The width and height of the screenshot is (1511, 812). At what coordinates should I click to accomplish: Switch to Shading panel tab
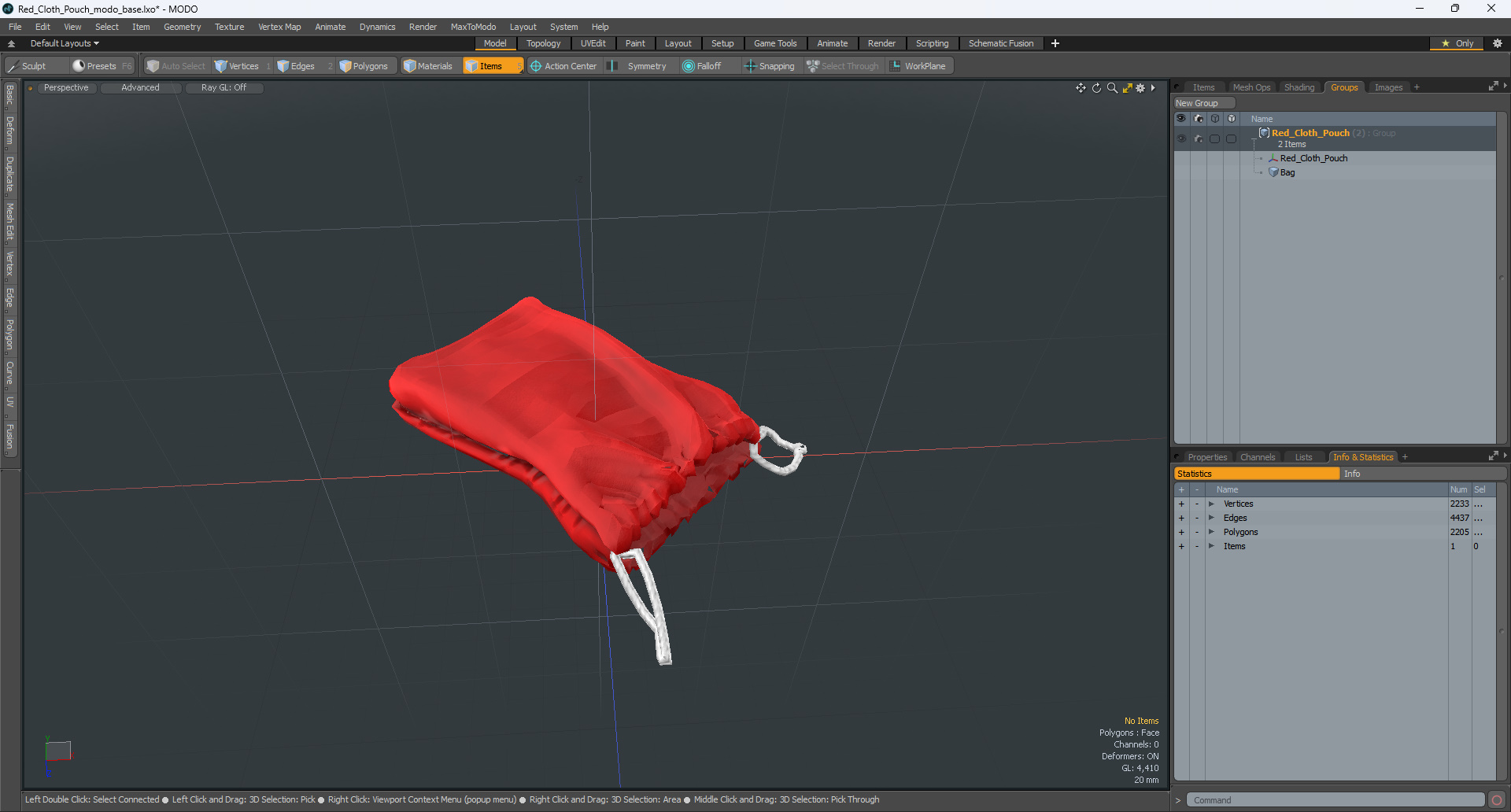click(x=1299, y=87)
